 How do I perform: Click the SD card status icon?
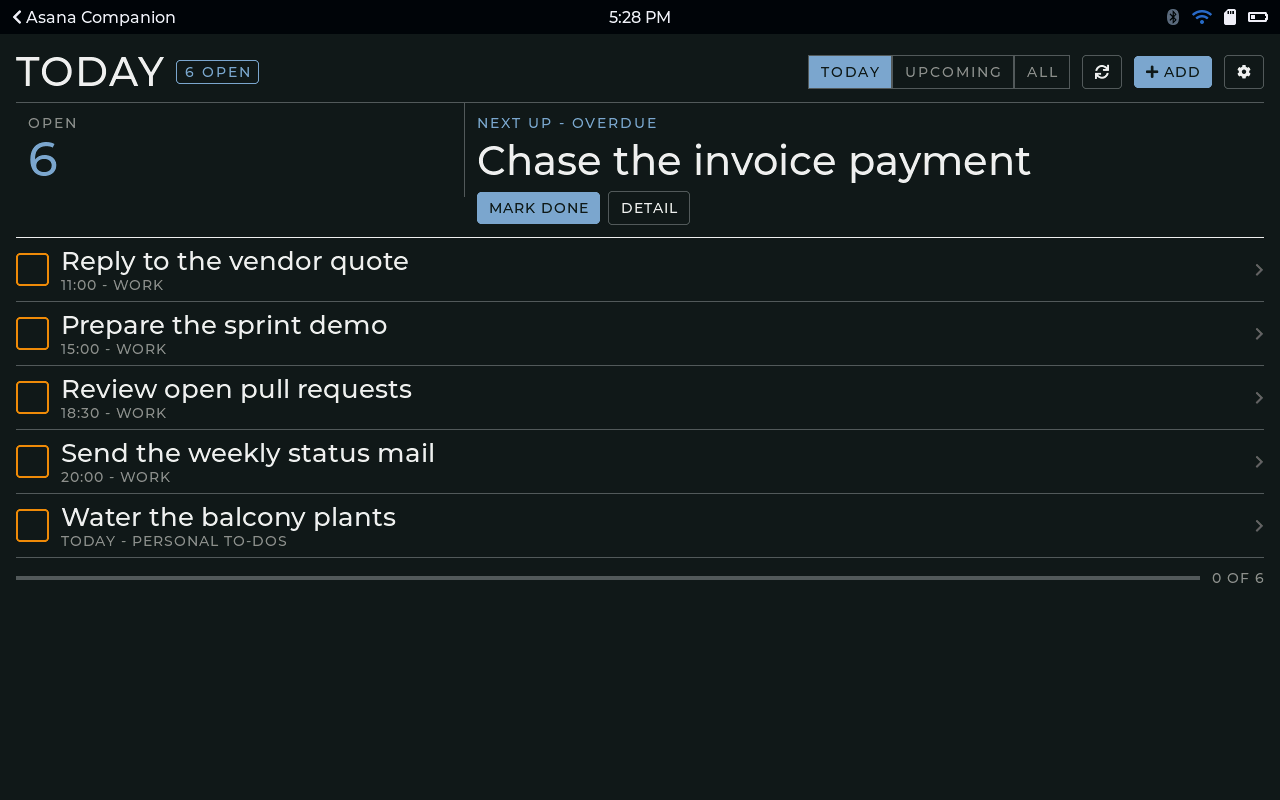click(1230, 17)
